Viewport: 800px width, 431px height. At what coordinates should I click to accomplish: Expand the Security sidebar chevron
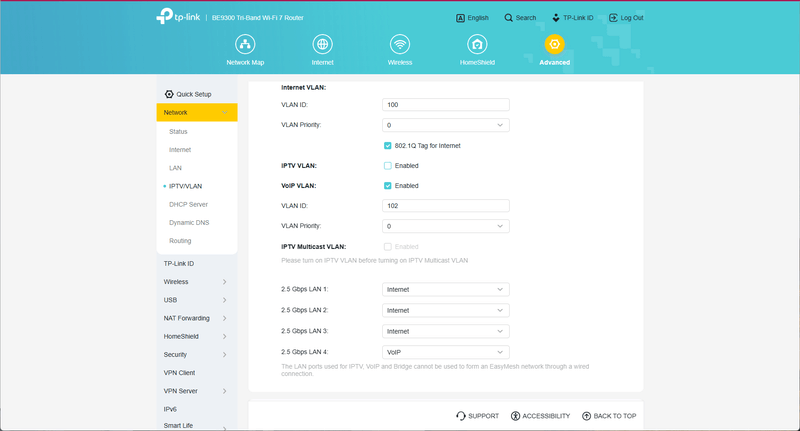[224, 354]
